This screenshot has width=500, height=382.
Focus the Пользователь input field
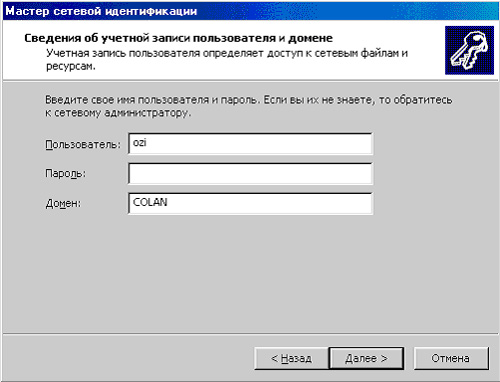click(250, 144)
